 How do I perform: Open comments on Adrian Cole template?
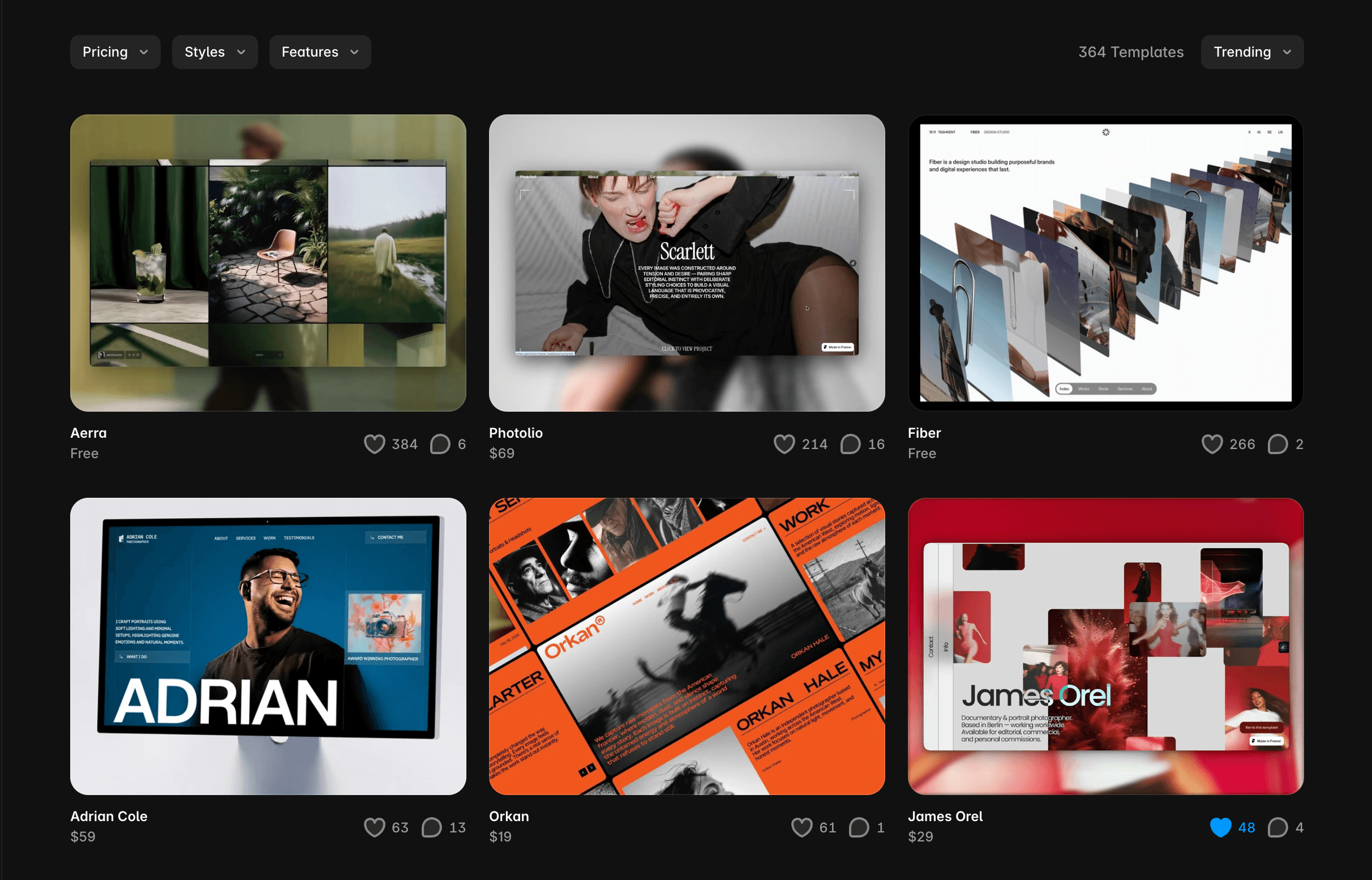432,827
